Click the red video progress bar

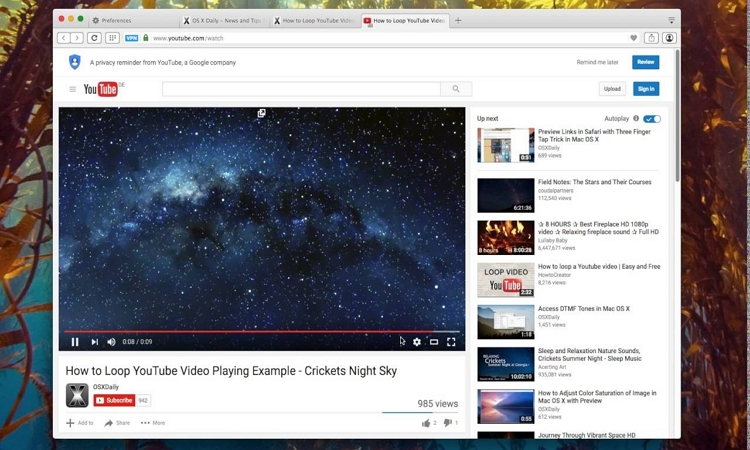[262, 331]
